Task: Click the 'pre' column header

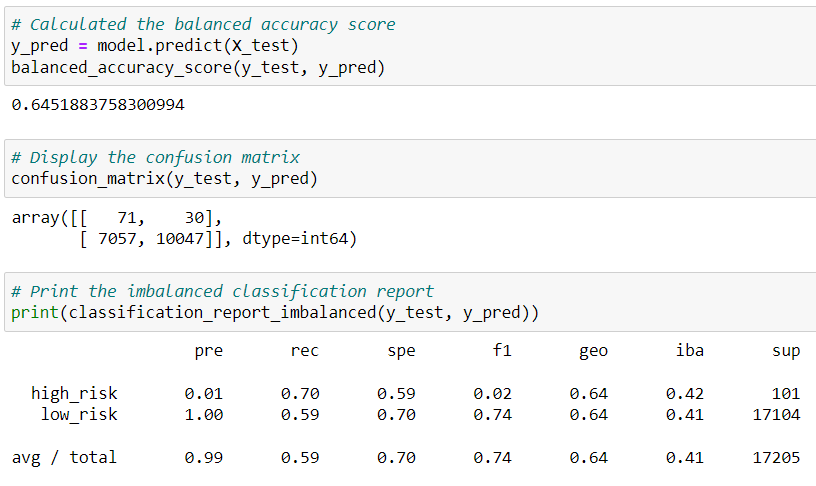Action: (208, 351)
